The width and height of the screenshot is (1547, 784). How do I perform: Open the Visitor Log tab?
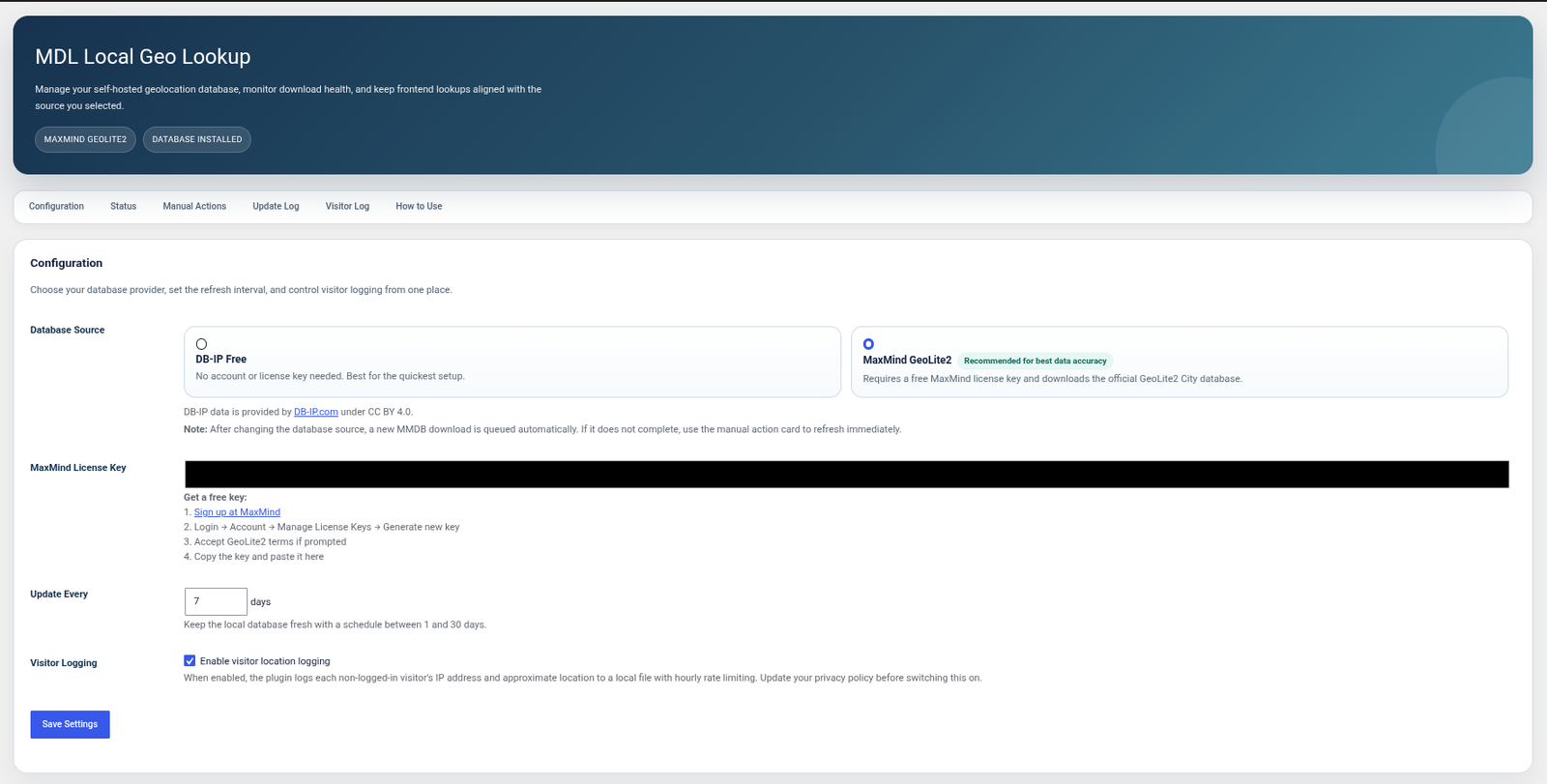(347, 206)
